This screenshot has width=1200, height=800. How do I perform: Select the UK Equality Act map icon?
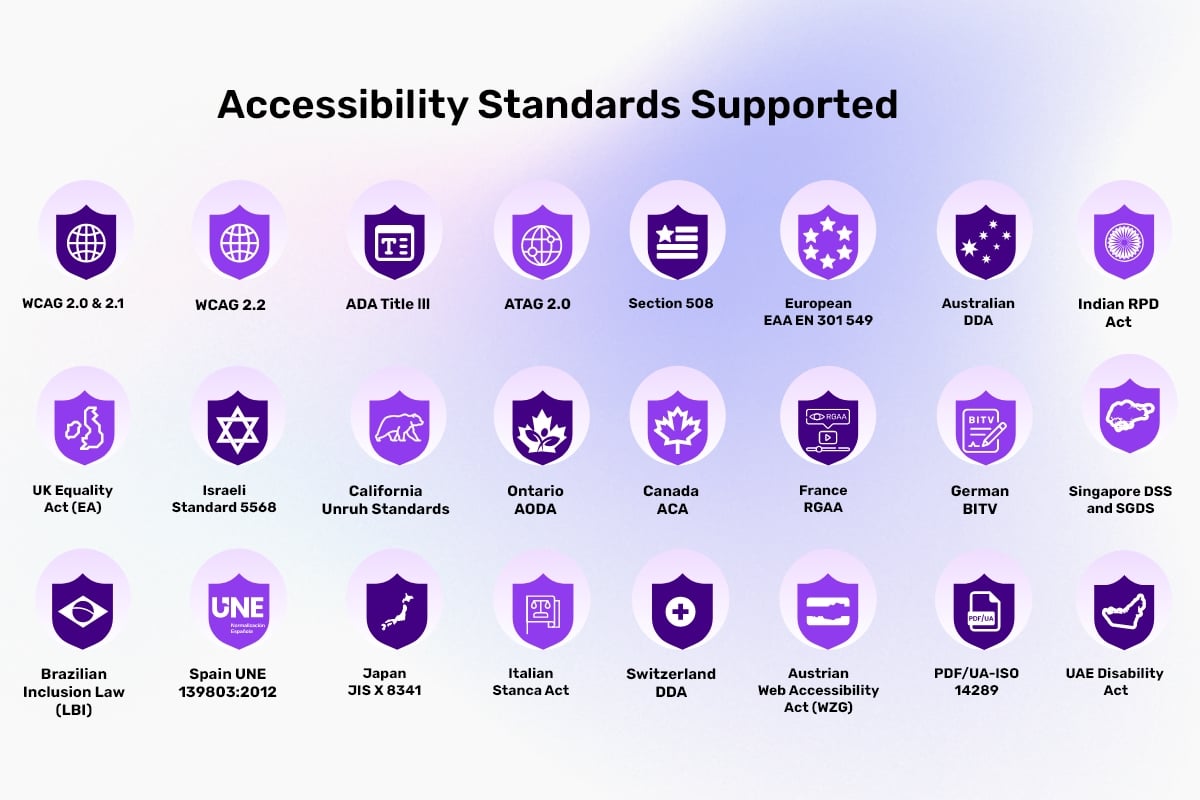(85, 427)
